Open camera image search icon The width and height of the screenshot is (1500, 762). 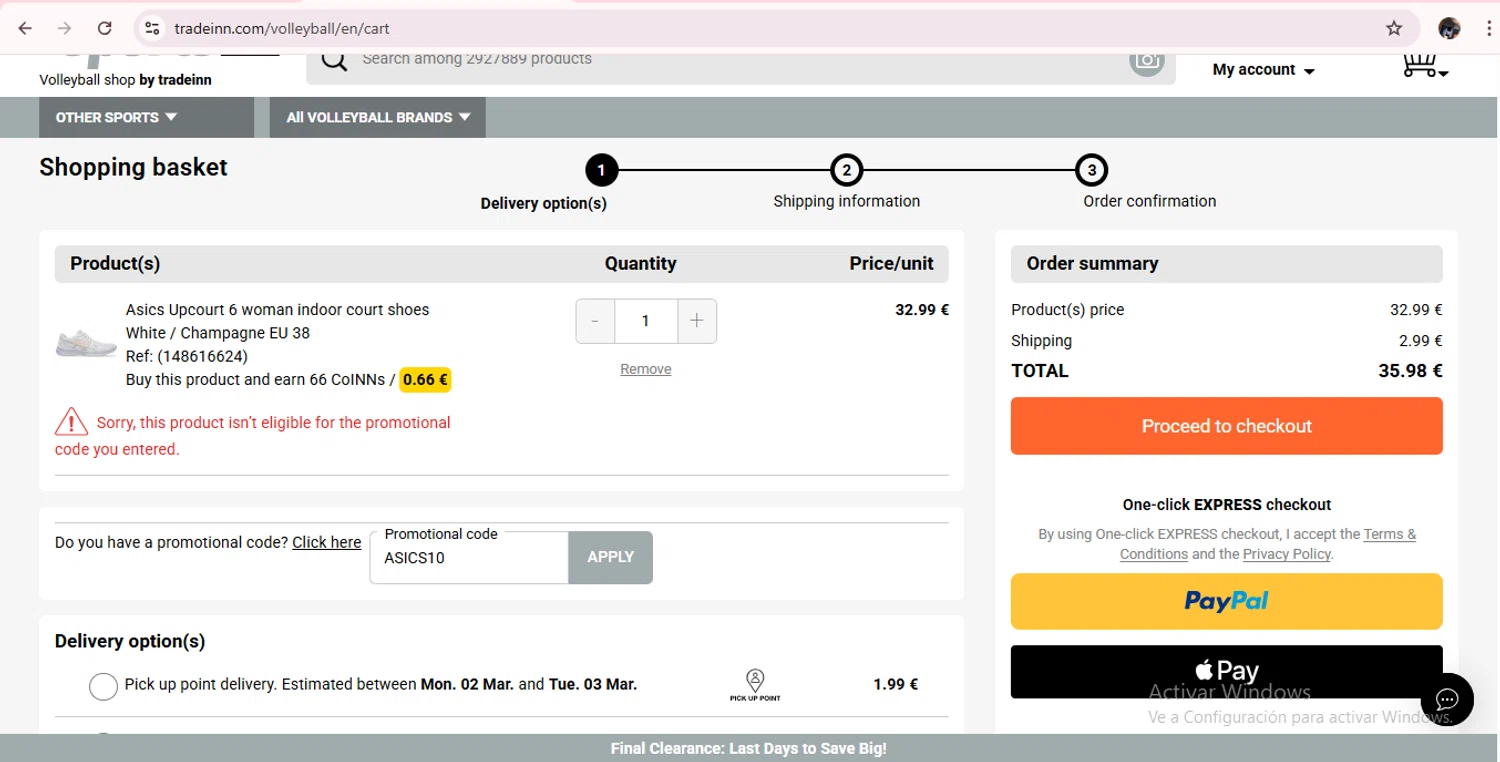(1147, 61)
